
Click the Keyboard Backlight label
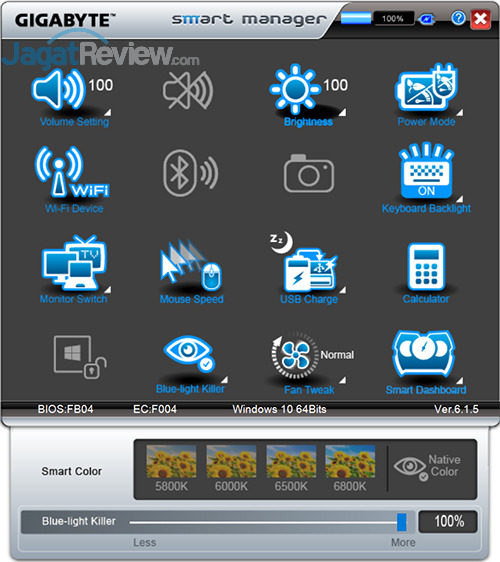426,209
